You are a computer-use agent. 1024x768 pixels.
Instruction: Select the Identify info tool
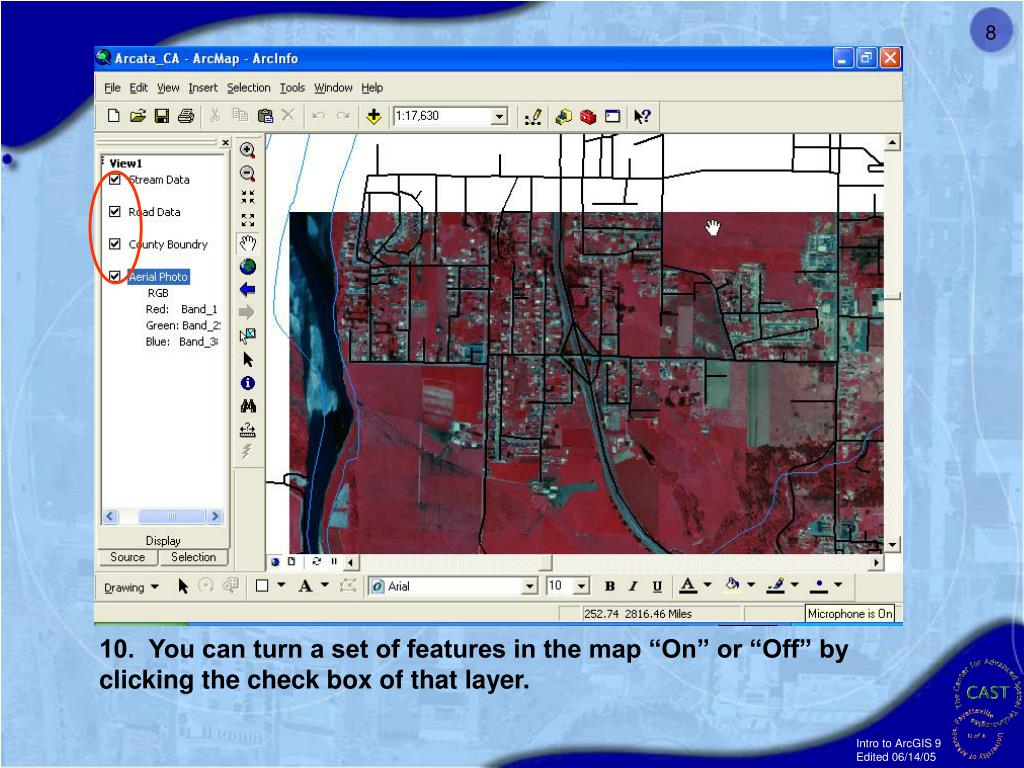[x=248, y=383]
